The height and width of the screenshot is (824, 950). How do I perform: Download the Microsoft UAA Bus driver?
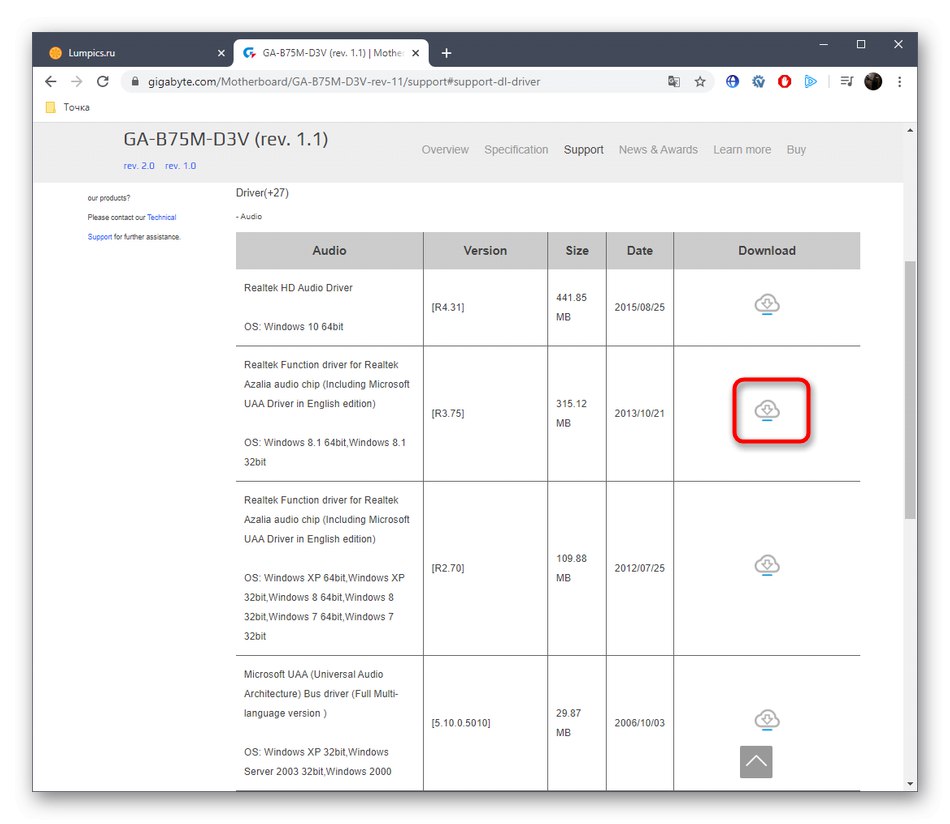766,720
